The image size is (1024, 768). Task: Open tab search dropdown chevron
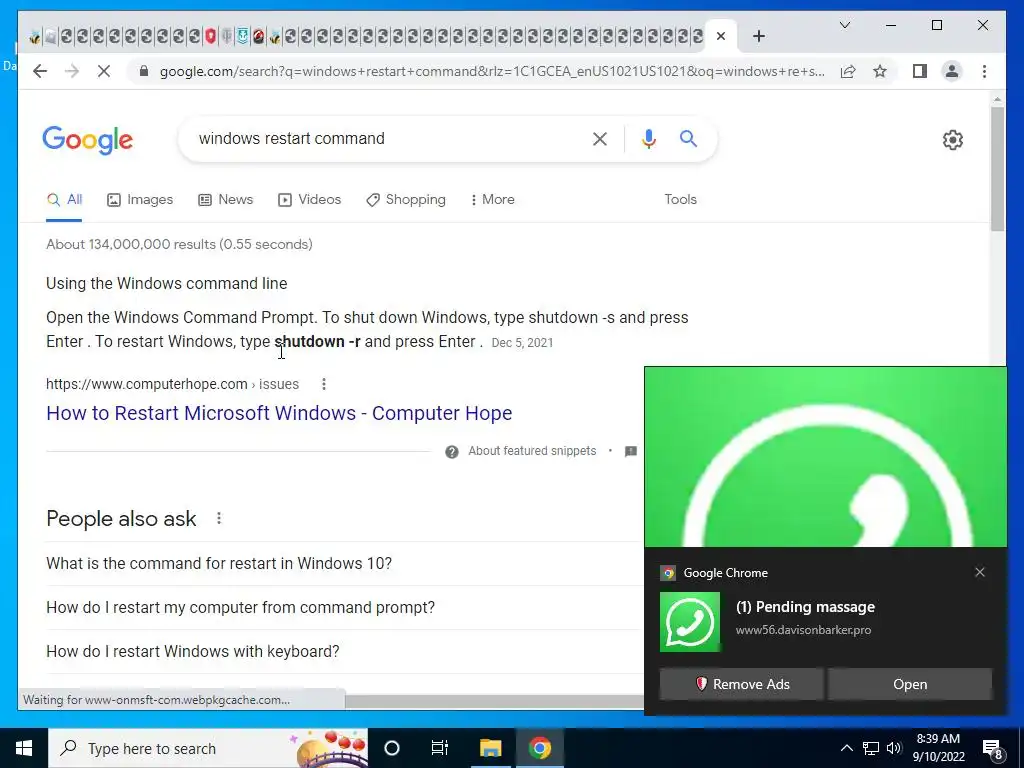tap(844, 25)
